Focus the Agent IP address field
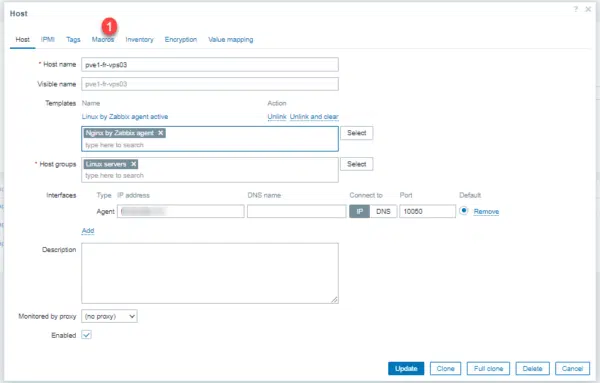The image size is (600, 383). (x=181, y=211)
